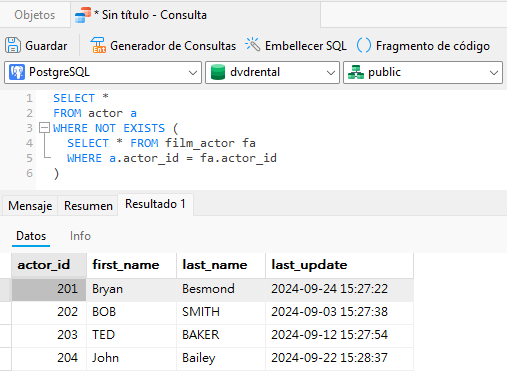Click the query tab icon beside Sin título
The width and height of the screenshot is (507, 371).
pos(83,15)
